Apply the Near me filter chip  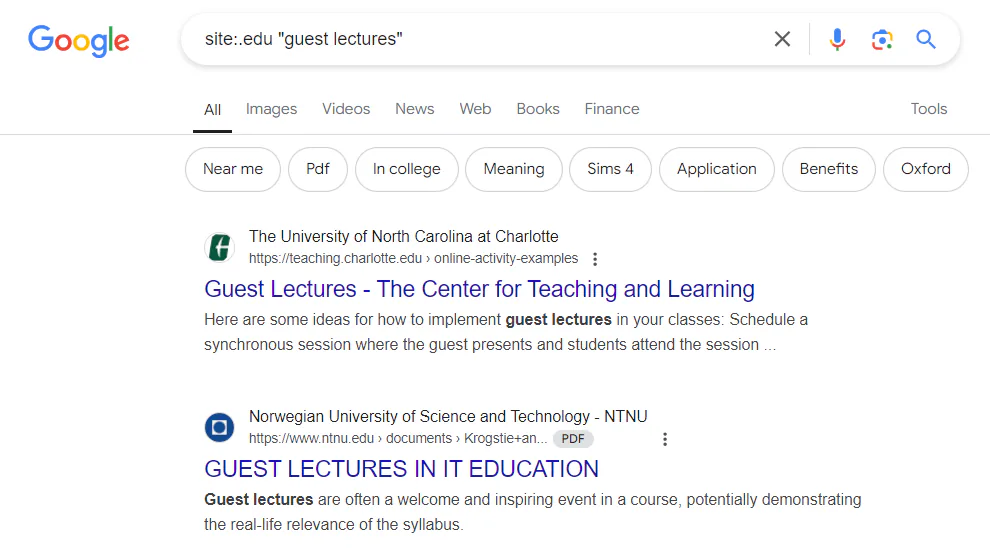click(233, 169)
